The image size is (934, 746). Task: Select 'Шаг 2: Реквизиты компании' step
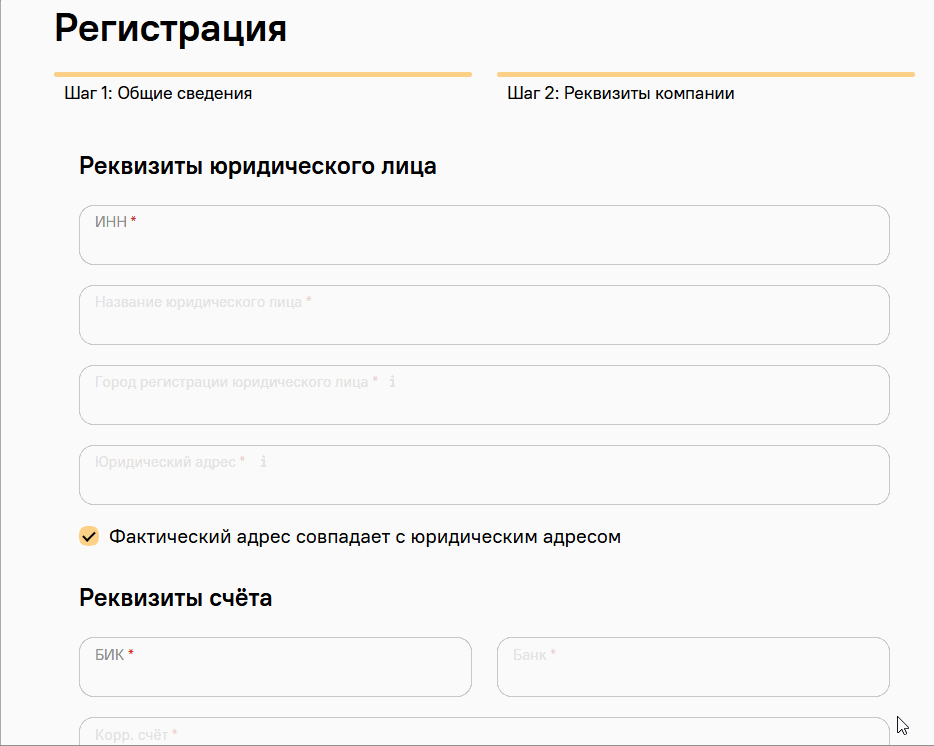[620, 94]
